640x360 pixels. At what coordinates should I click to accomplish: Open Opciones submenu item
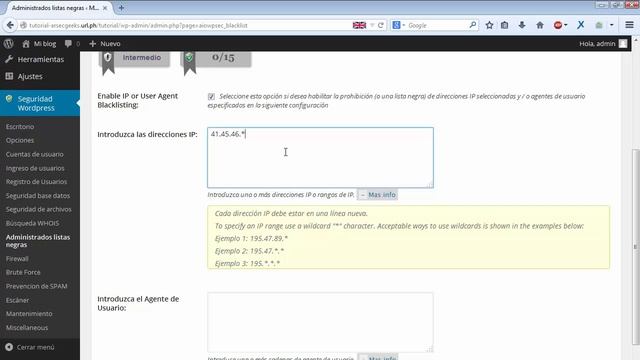[20, 140]
